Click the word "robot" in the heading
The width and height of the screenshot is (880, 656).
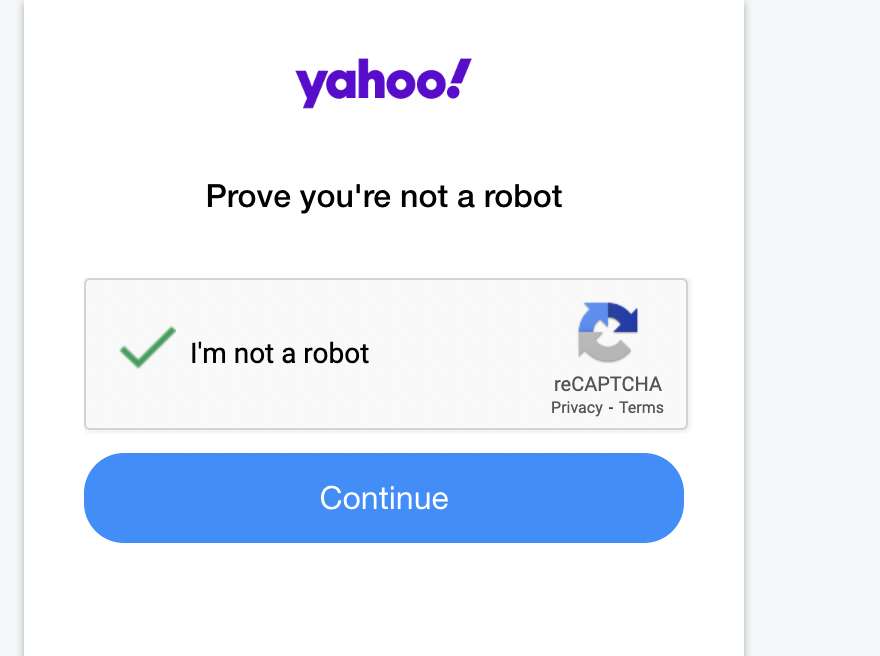tap(522, 195)
